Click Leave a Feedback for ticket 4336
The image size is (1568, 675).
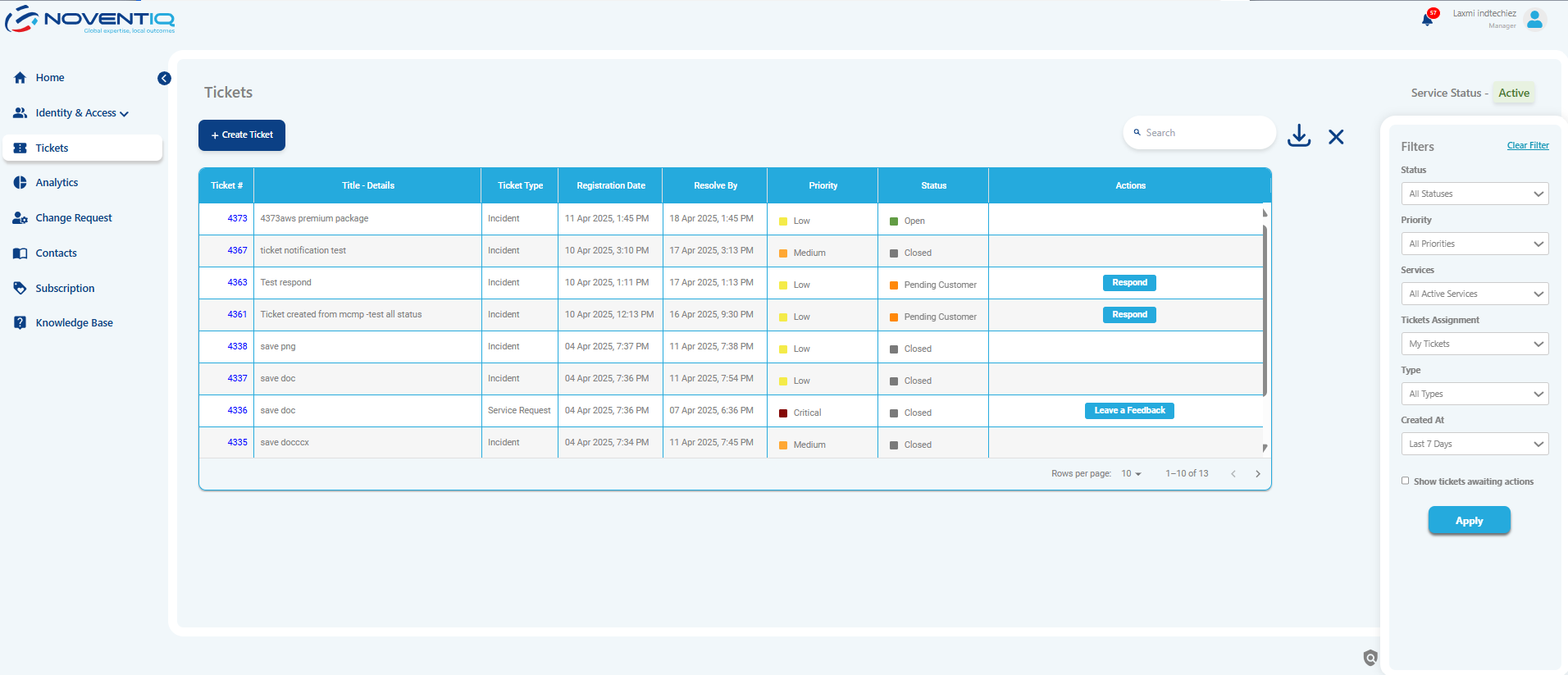pos(1129,411)
